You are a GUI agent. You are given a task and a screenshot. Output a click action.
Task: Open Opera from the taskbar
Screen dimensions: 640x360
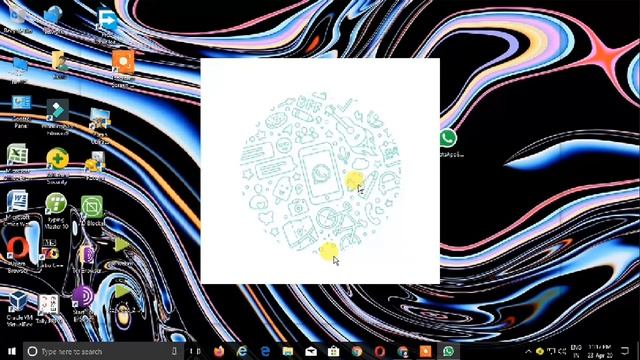coord(380,351)
